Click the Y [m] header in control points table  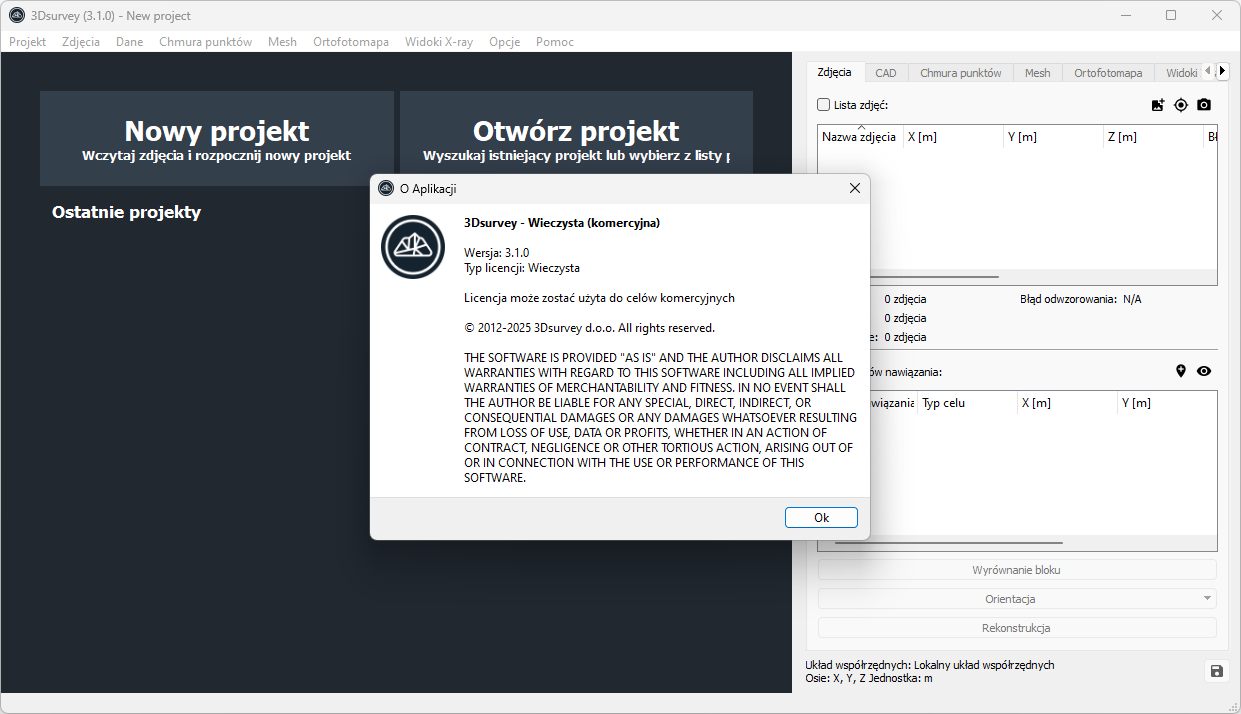tap(1166, 403)
